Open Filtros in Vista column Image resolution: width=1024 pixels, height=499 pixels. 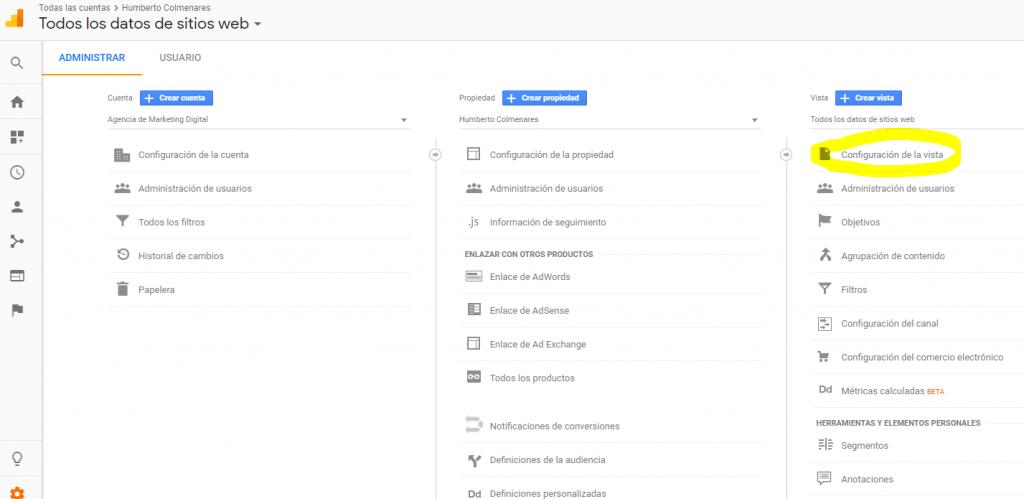pyautogui.click(x=854, y=289)
